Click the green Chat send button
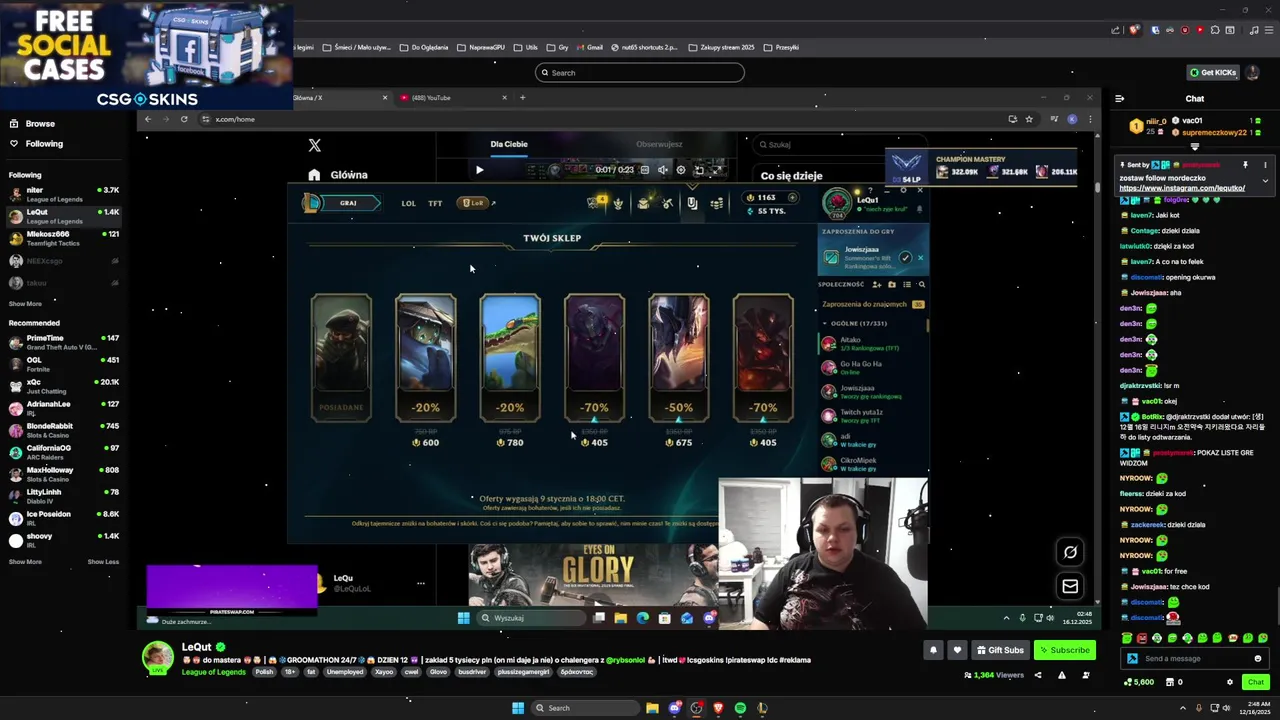 point(1255,682)
